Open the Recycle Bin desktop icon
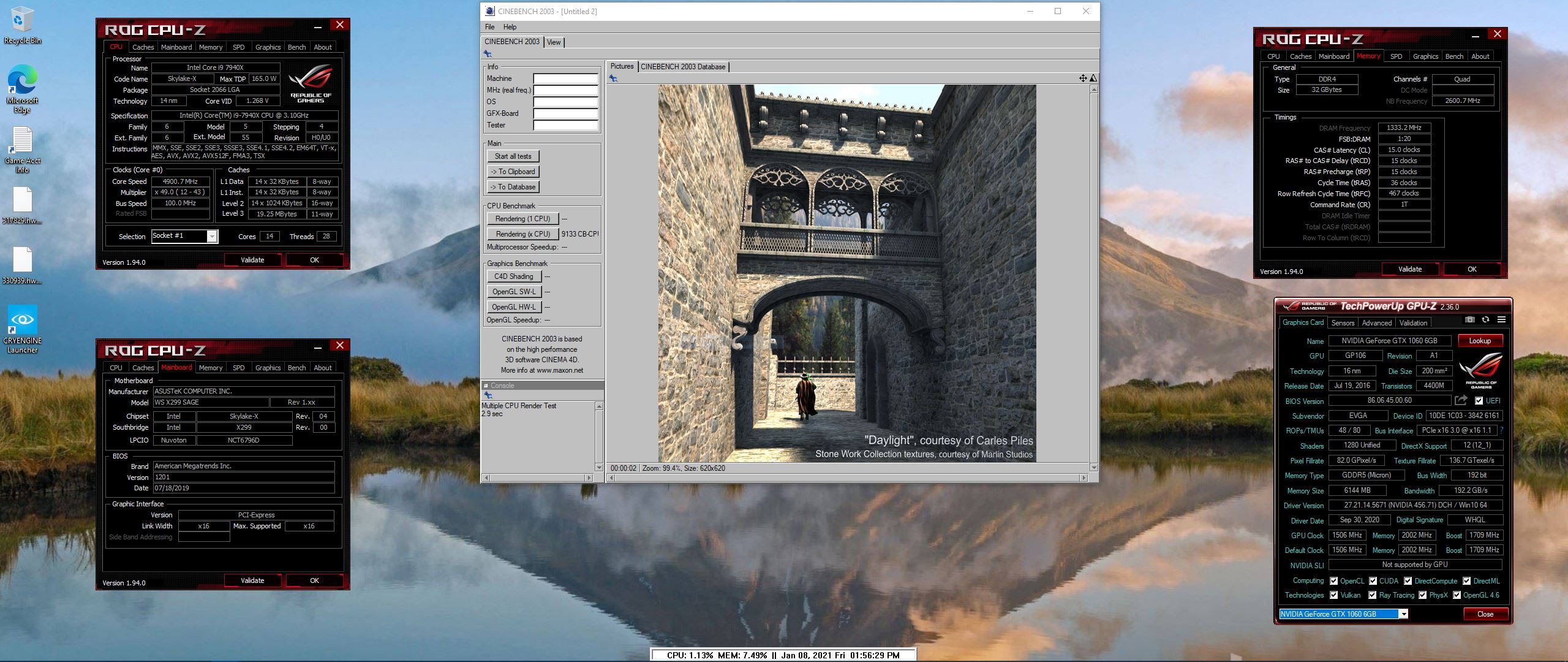Viewport: 1568px width, 662px height. click(22, 25)
